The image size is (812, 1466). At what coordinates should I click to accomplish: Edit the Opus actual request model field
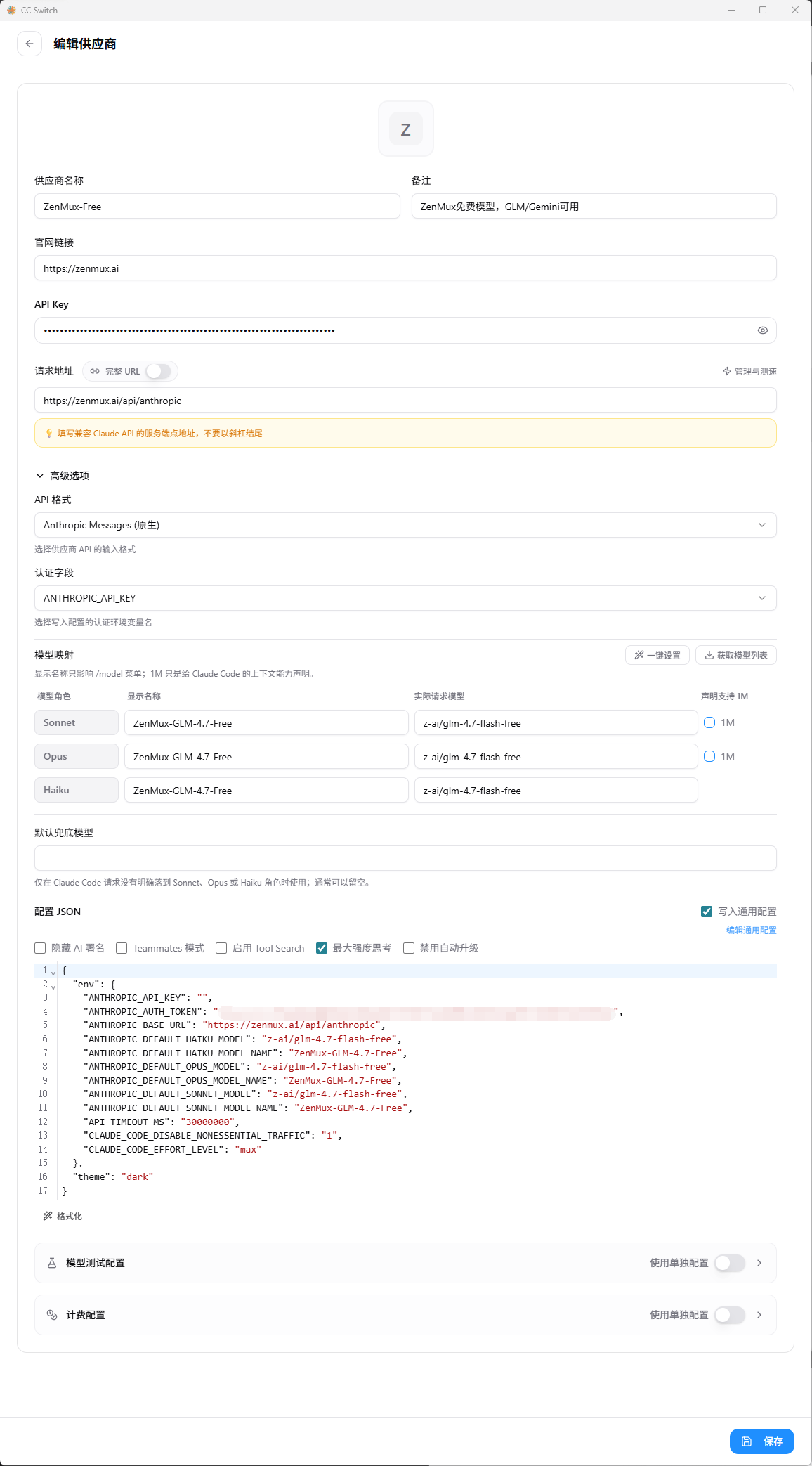(556, 756)
